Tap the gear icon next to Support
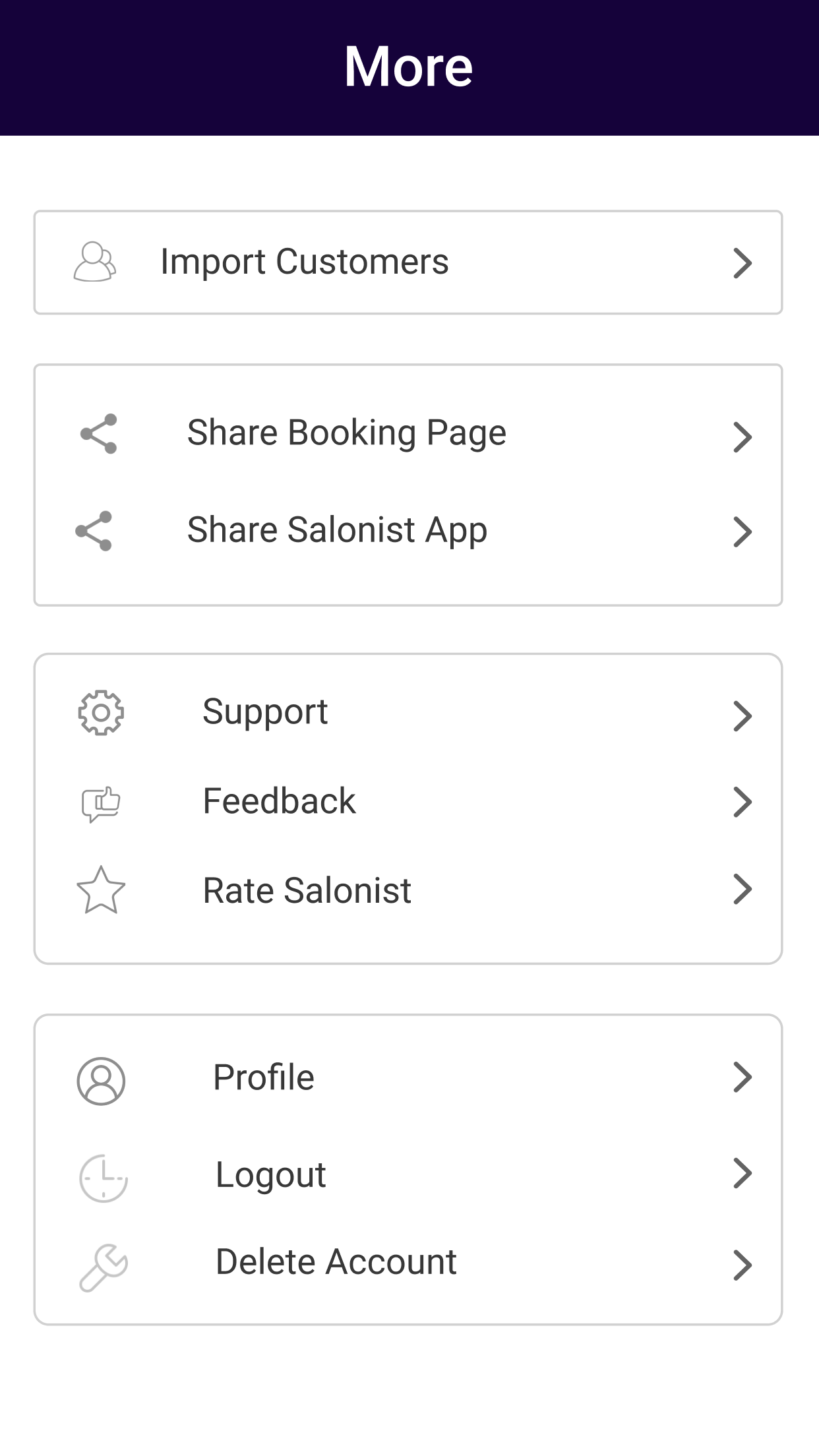819x1456 pixels. [101, 713]
